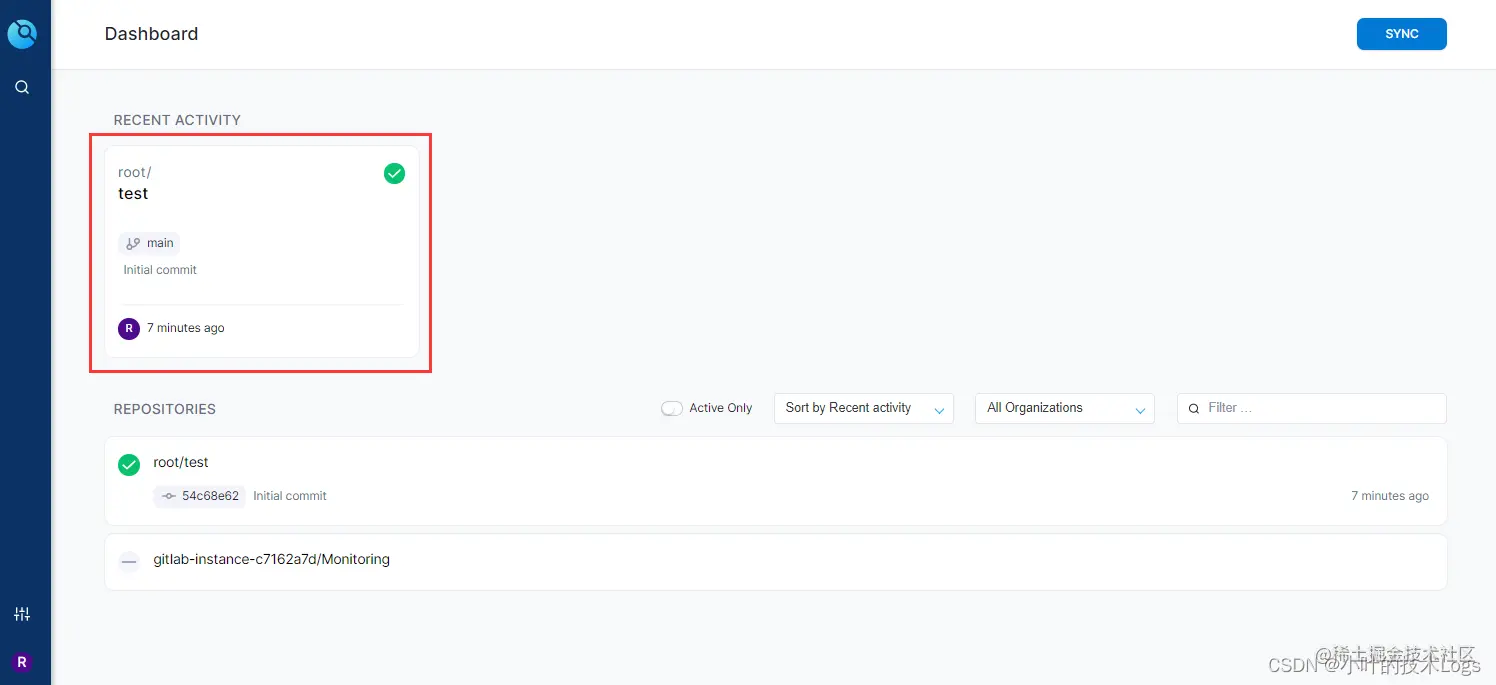
Task: Click the root/ namespace text on the card
Action: tap(135, 172)
